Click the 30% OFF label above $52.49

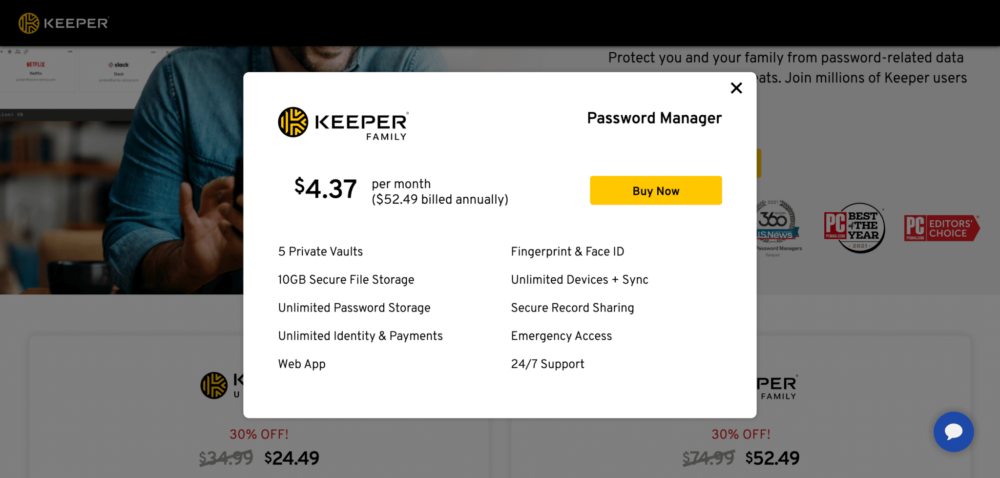(x=741, y=434)
